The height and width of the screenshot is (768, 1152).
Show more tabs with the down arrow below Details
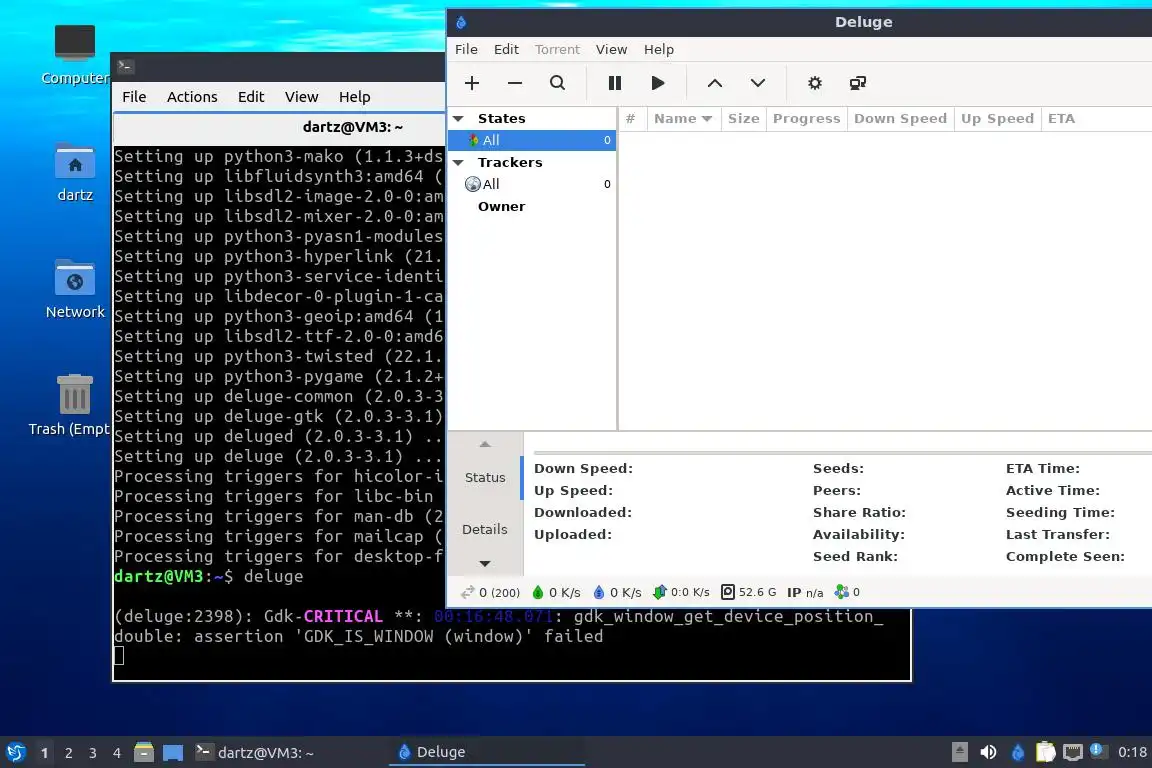click(485, 564)
